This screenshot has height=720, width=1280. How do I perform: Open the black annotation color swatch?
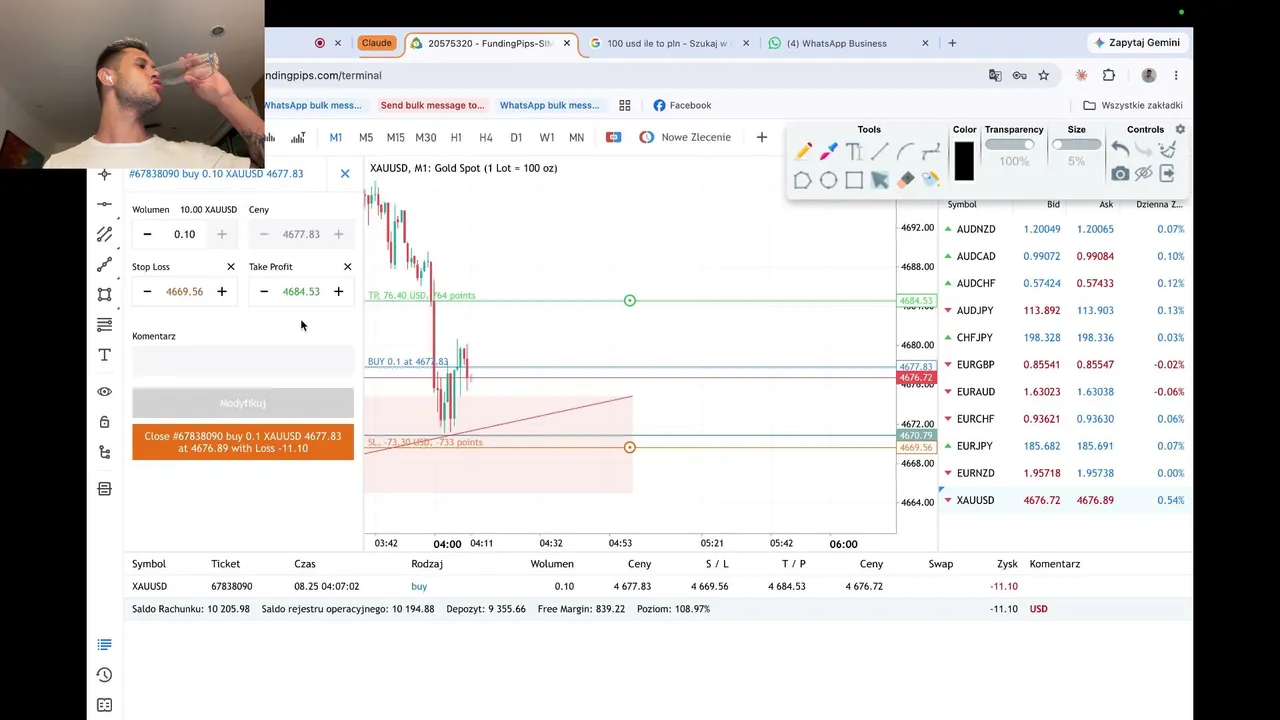(964, 161)
